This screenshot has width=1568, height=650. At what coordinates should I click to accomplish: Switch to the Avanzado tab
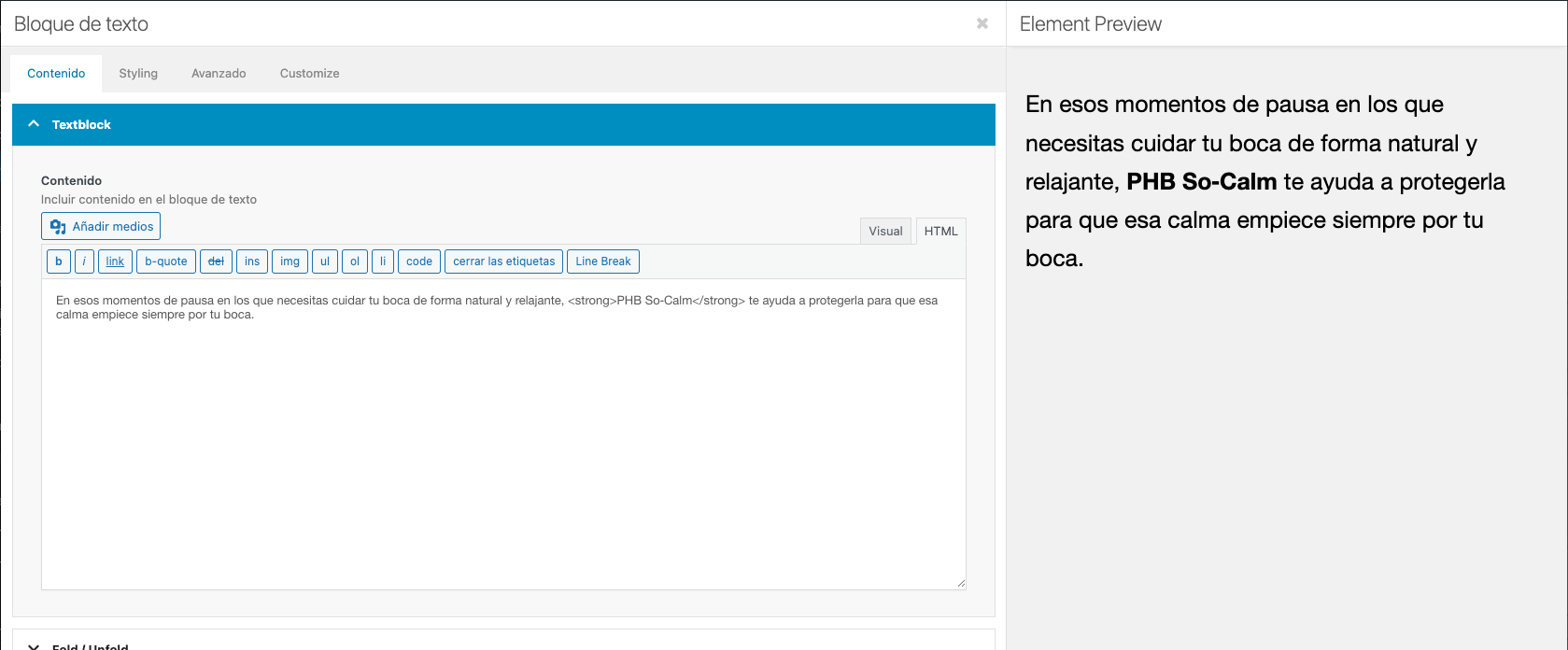click(219, 73)
